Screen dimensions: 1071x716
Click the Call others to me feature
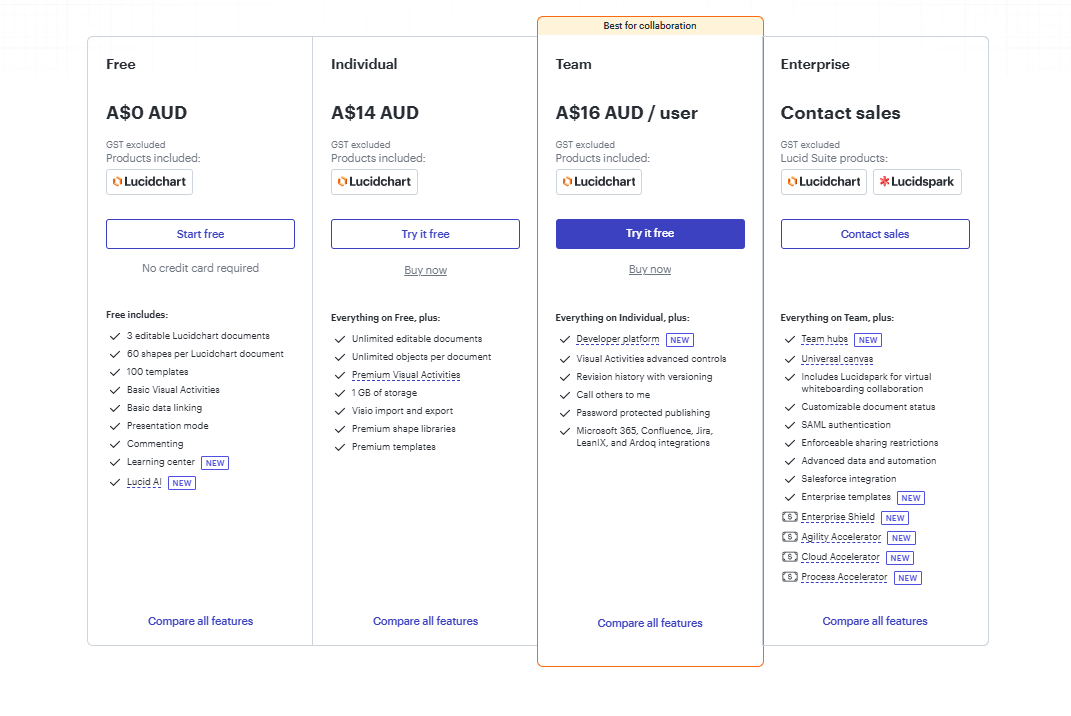613,395
